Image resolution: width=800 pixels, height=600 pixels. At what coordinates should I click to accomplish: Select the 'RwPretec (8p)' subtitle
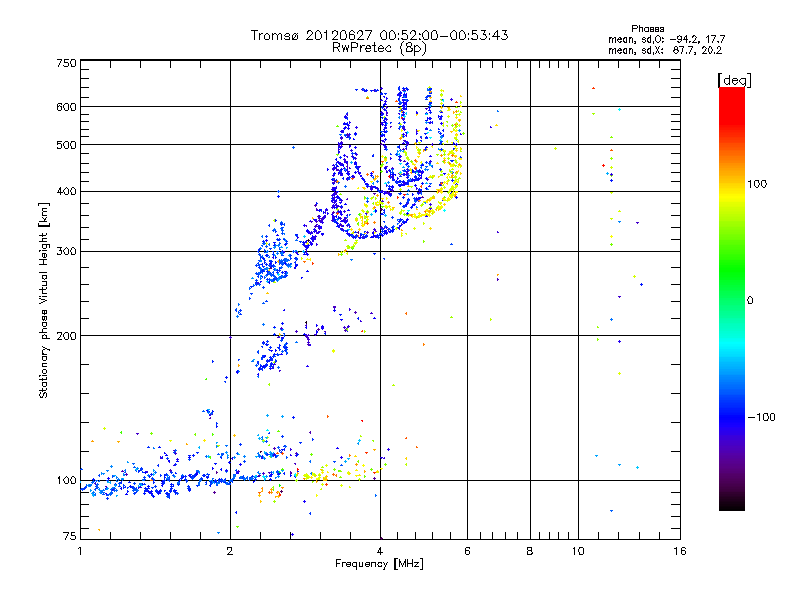(x=379, y=48)
